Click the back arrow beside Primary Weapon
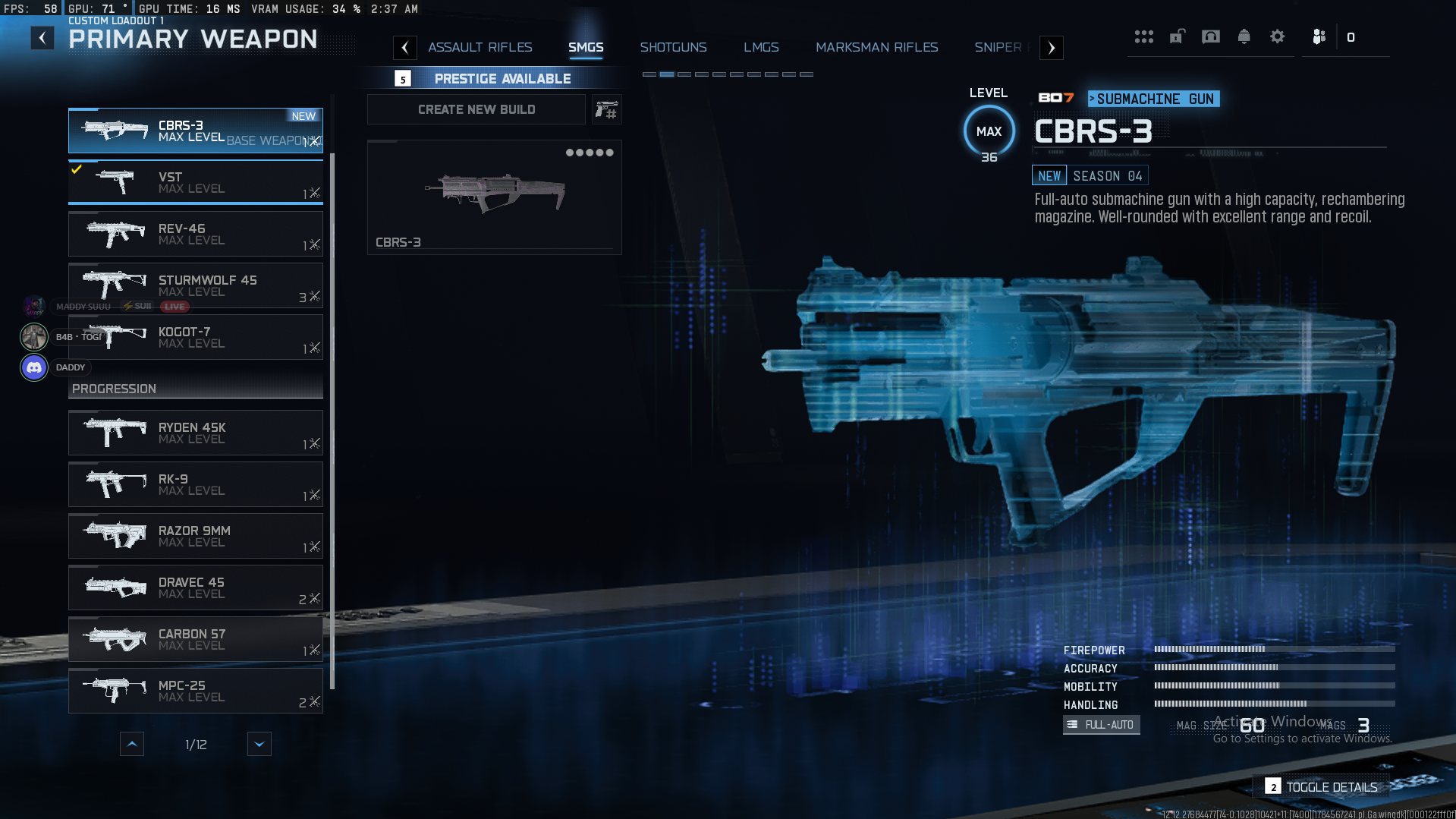Image resolution: width=1456 pixels, height=819 pixels. click(42, 38)
